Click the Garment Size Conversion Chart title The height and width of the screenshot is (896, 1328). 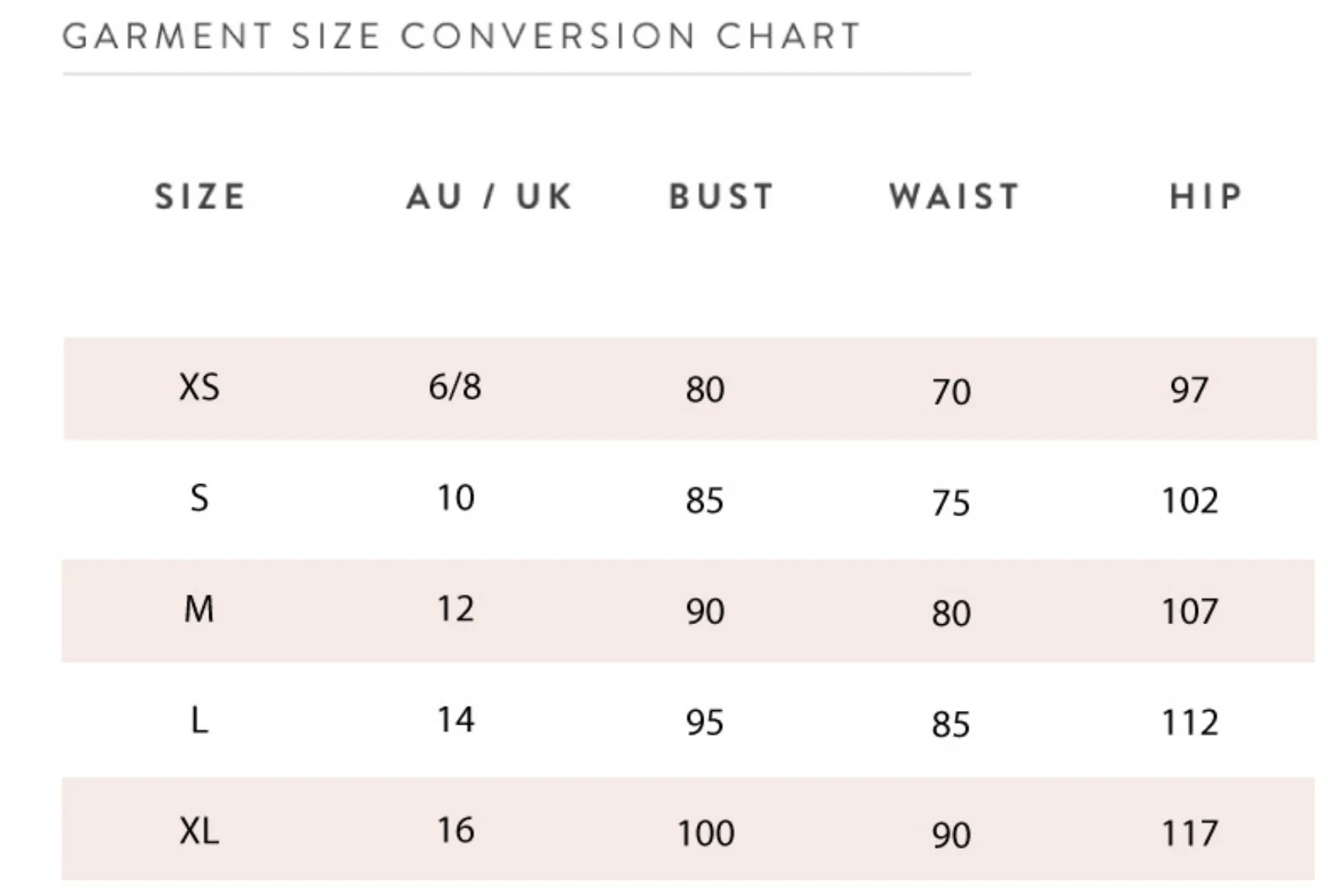(461, 37)
